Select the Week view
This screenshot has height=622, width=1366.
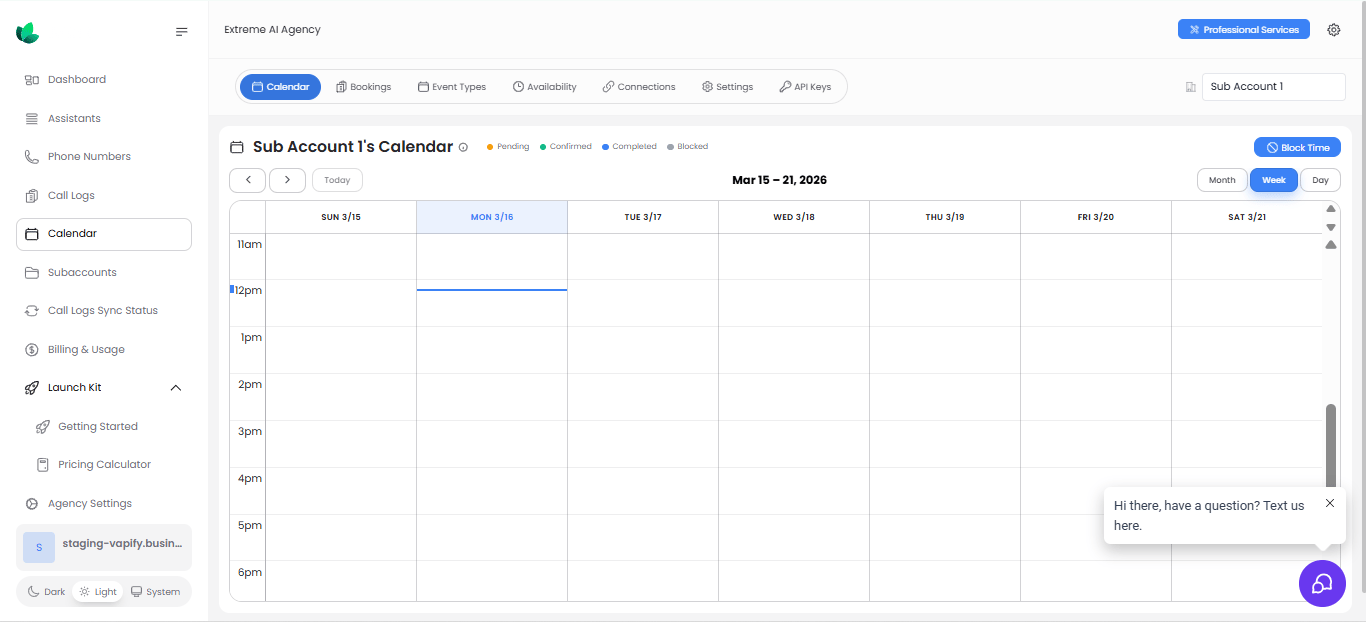coord(1274,180)
